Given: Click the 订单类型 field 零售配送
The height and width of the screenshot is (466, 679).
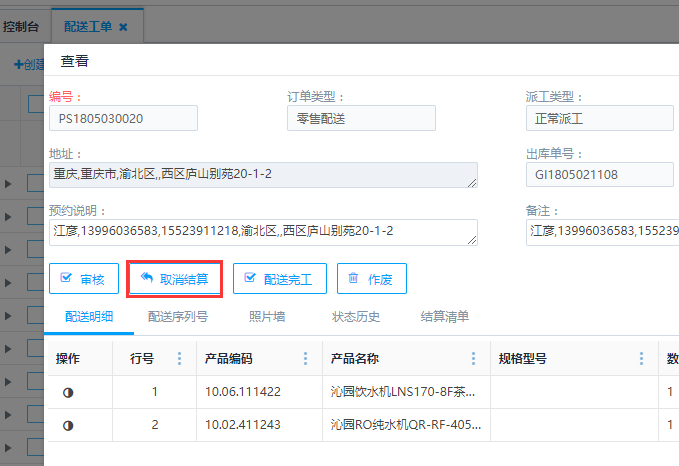Looking at the screenshot, I should (361, 118).
